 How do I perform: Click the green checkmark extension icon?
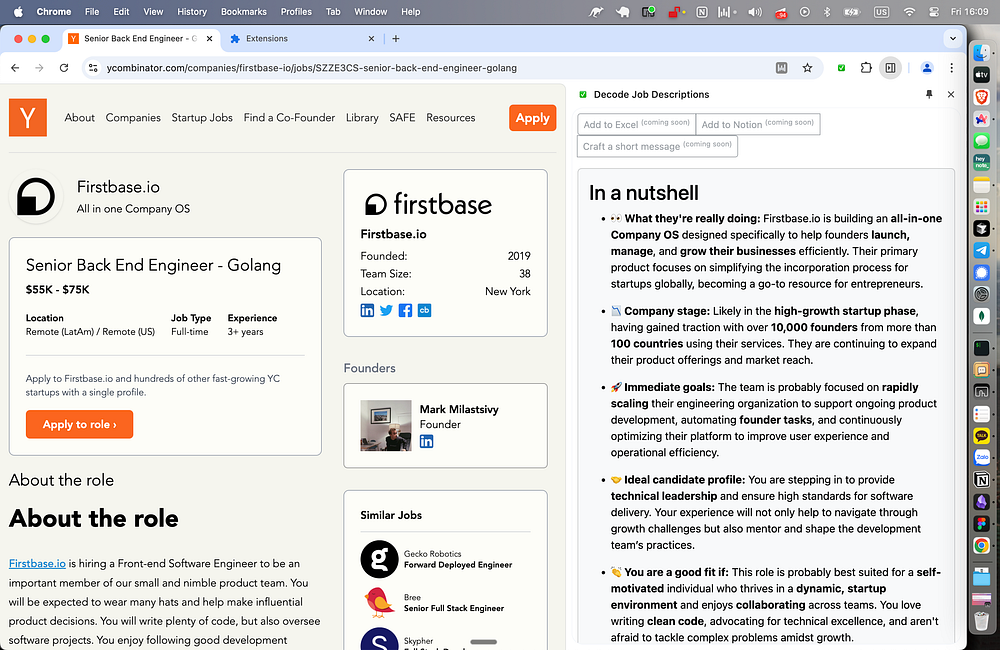click(x=841, y=68)
